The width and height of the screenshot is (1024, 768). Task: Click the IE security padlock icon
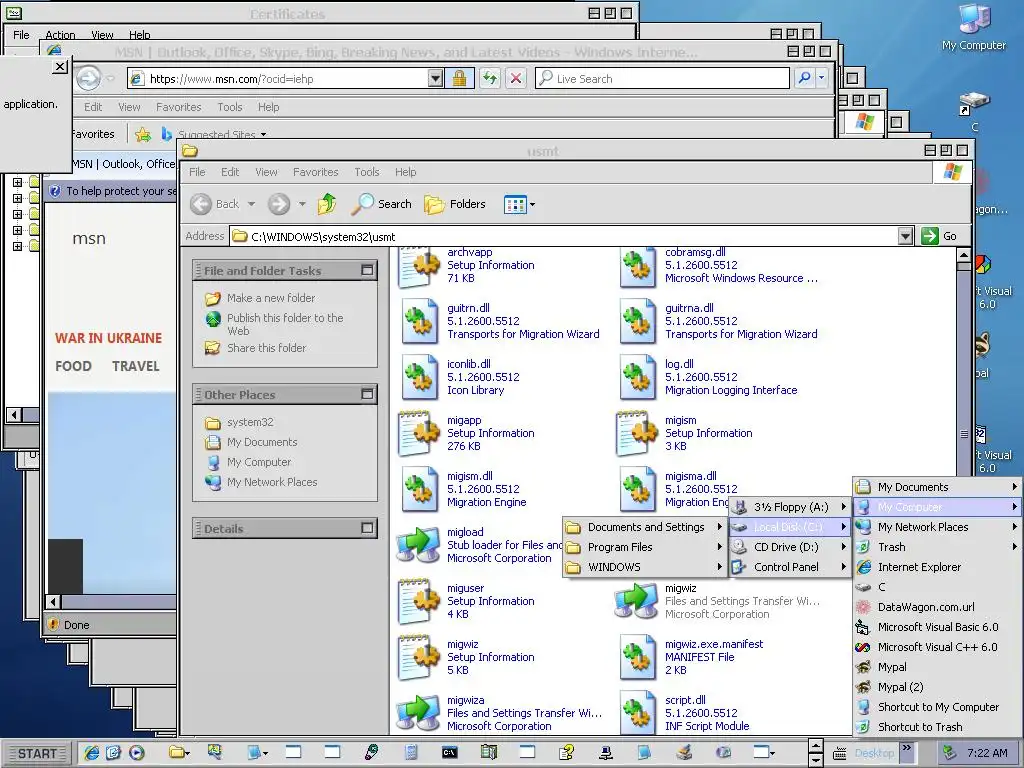(x=460, y=79)
